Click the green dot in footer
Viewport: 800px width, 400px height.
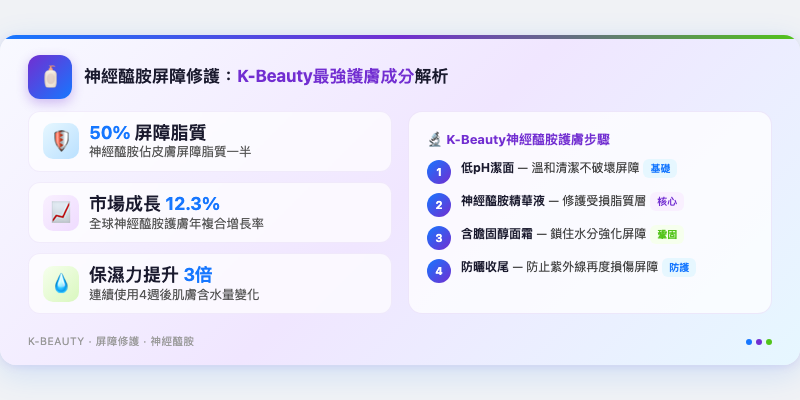point(769,342)
